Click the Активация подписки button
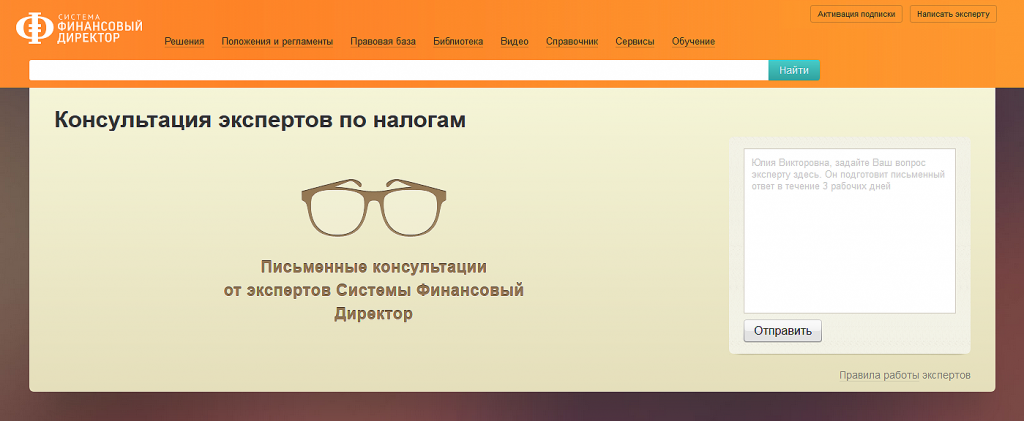The width and height of the screenshot is (1024, 421). tap(856, 14)
